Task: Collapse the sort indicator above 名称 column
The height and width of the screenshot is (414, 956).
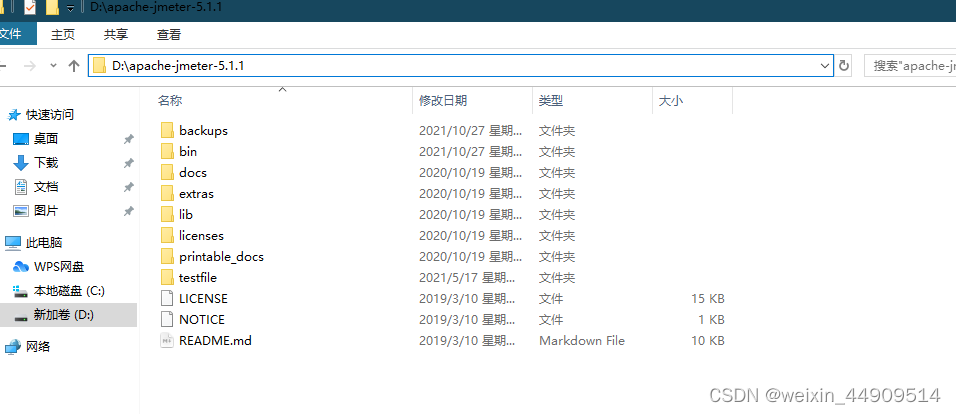Action: tap(282, 90)
